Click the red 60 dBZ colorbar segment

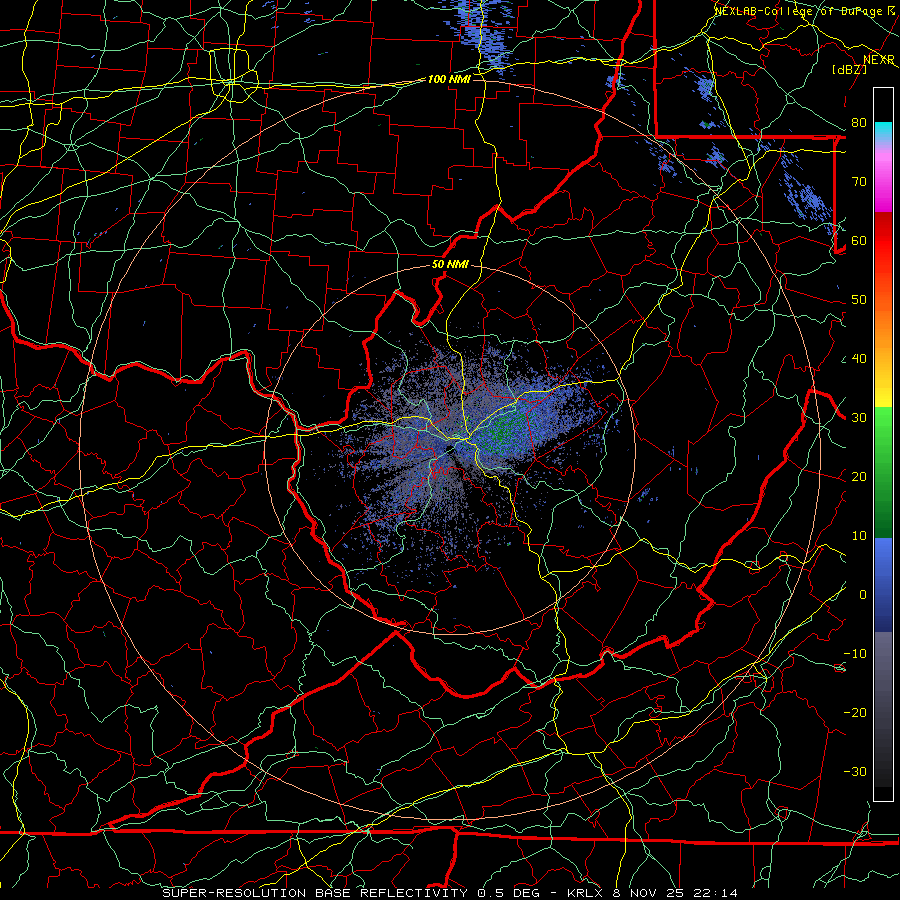pos(883,241)
